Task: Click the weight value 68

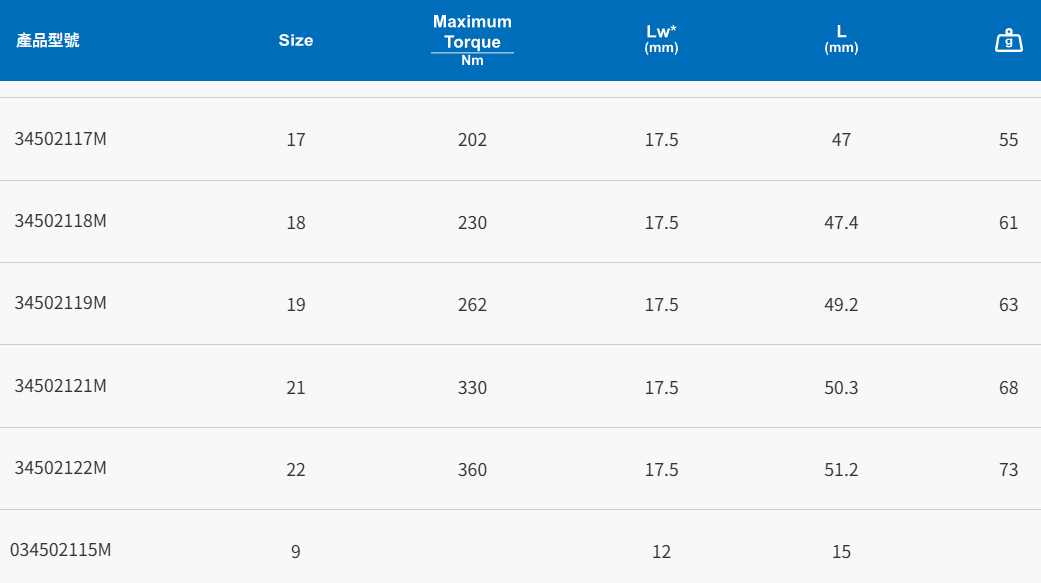Action: 1008,387
